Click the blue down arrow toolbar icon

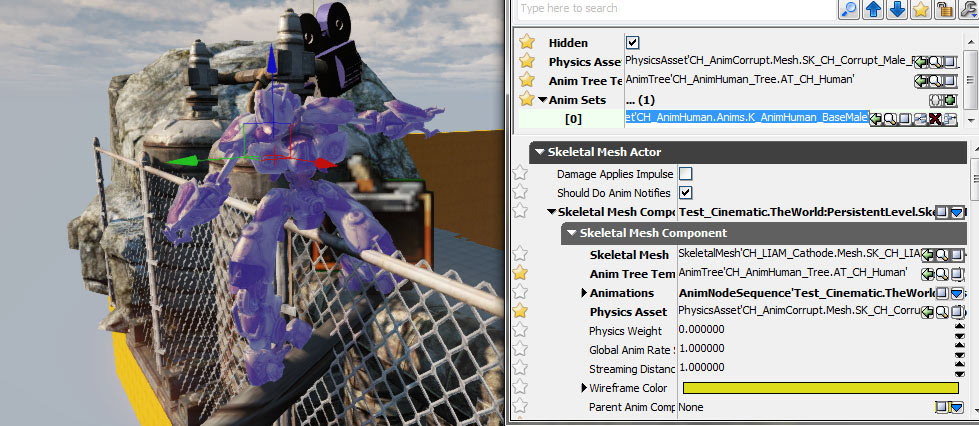click(x=898, y=9)
